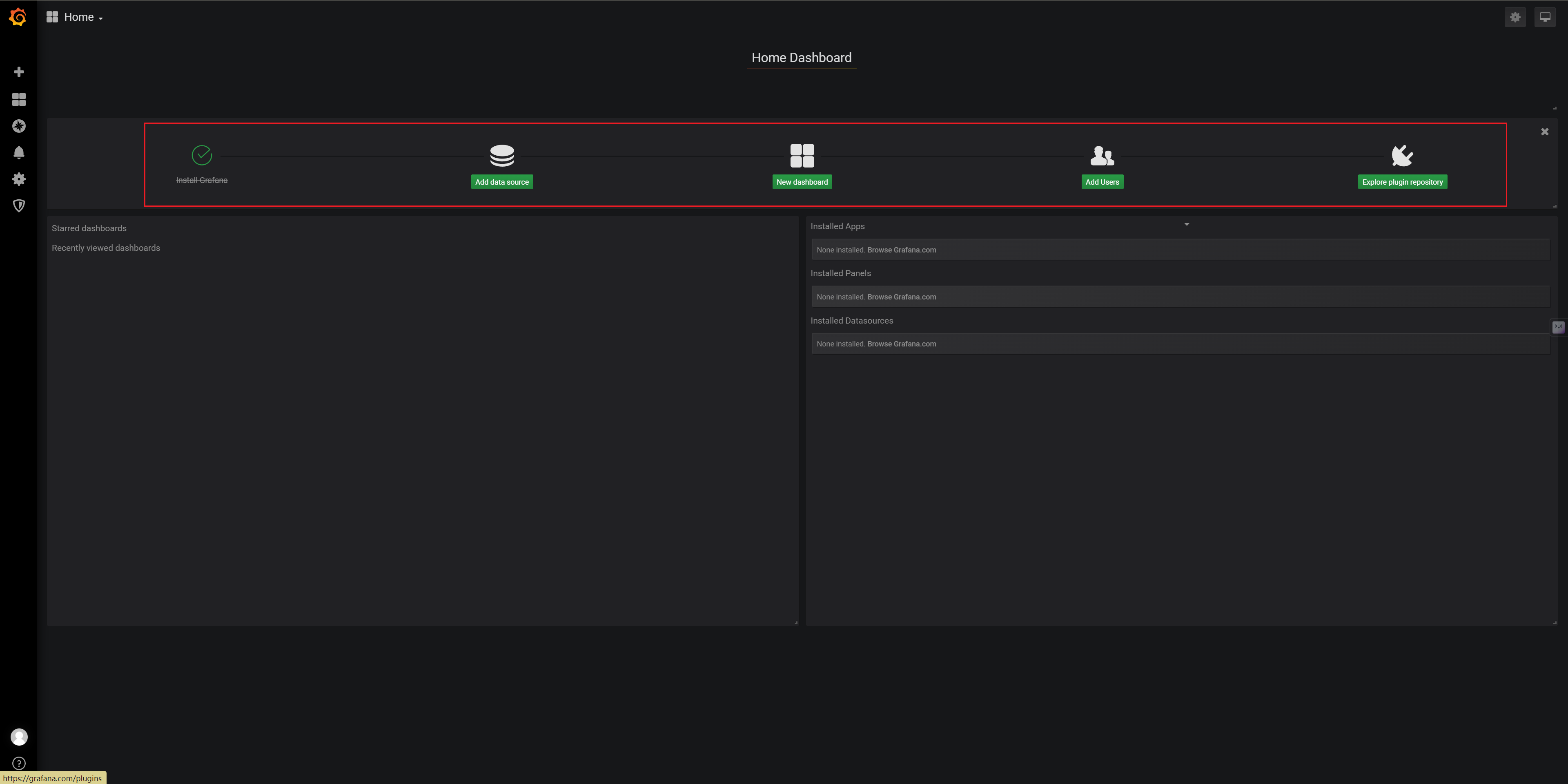Open Alerting bell icon in sidebar
1568x784 pixels.
[x=19, y=152]
